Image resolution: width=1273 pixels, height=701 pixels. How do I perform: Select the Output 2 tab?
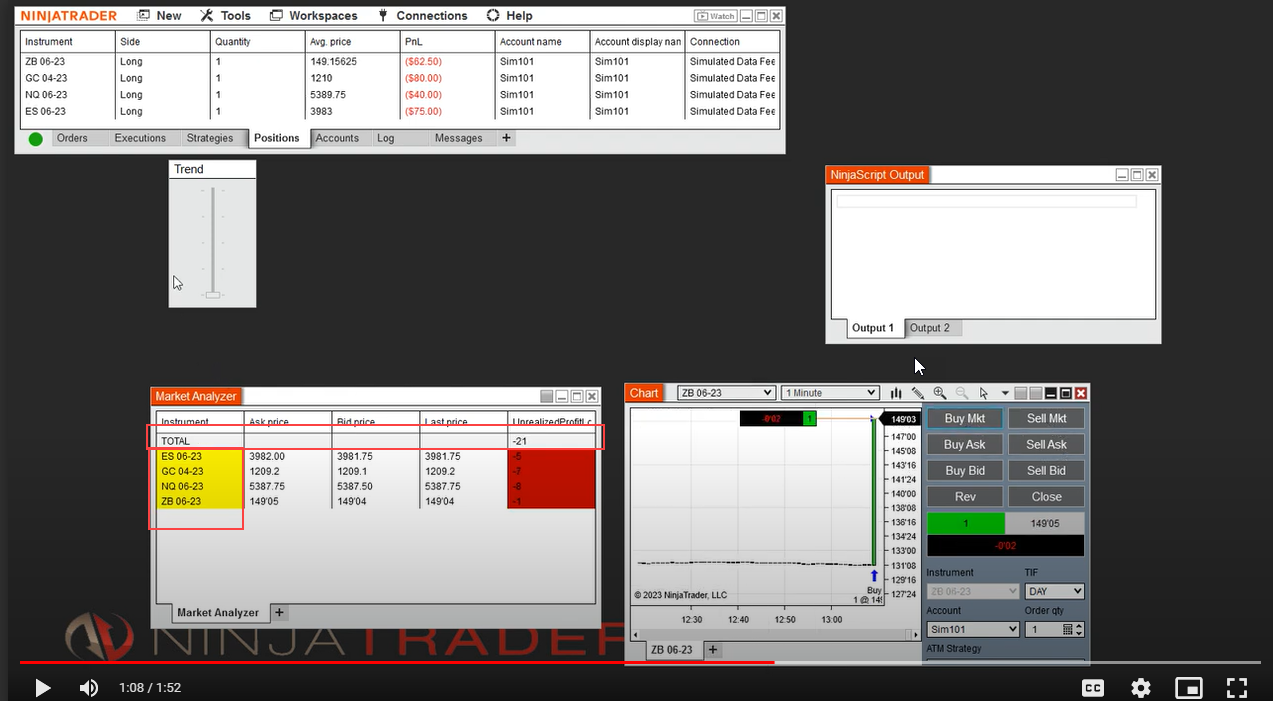point(932,328)
